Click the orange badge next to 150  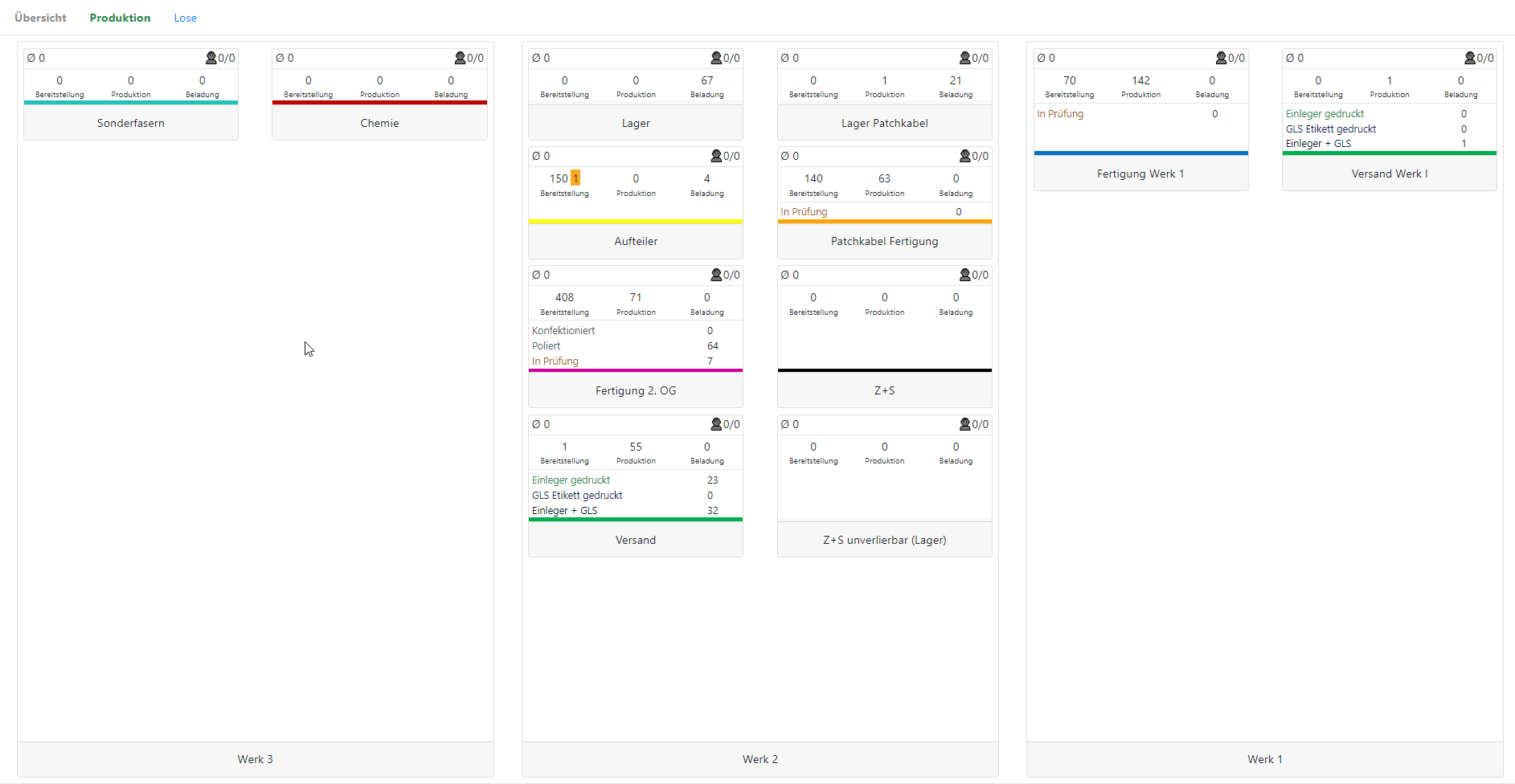[575, 178]
